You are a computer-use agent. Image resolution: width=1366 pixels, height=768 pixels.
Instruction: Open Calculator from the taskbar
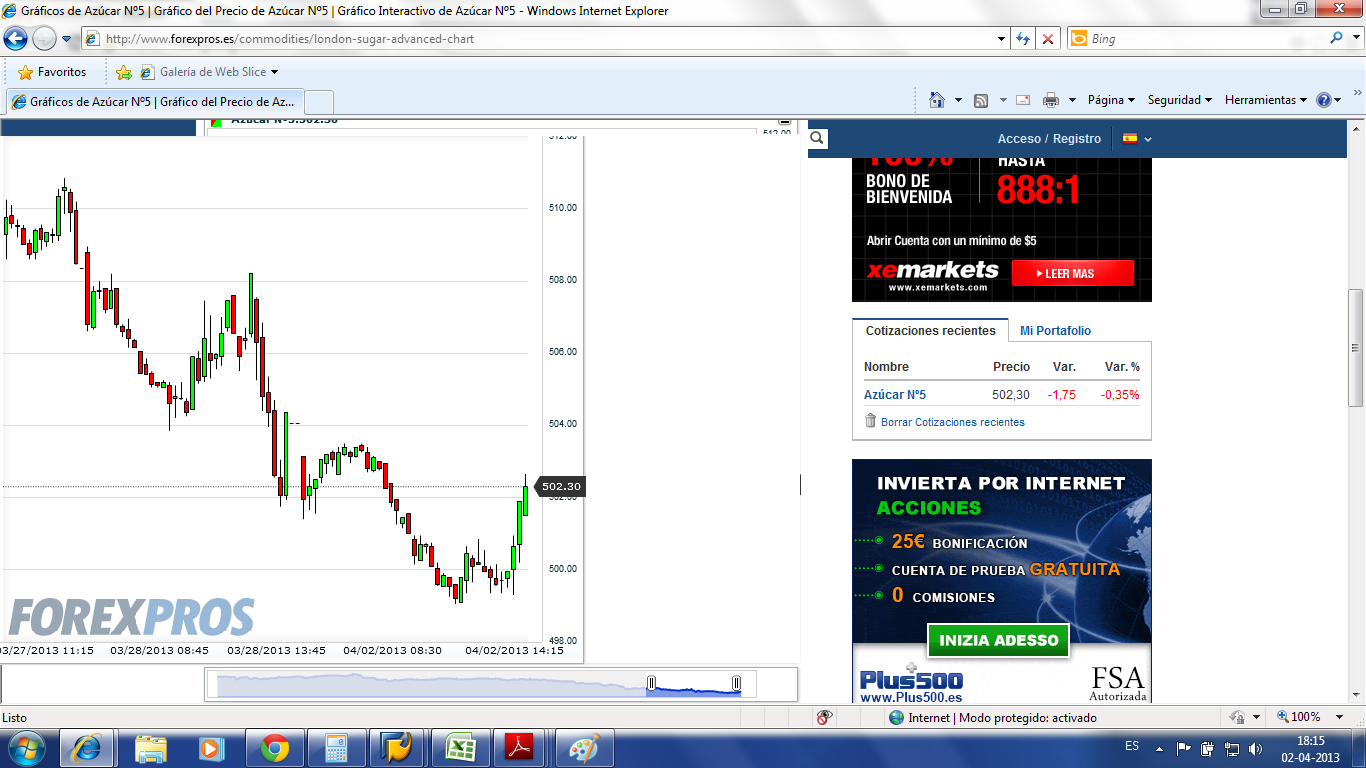tap(335, 748)
